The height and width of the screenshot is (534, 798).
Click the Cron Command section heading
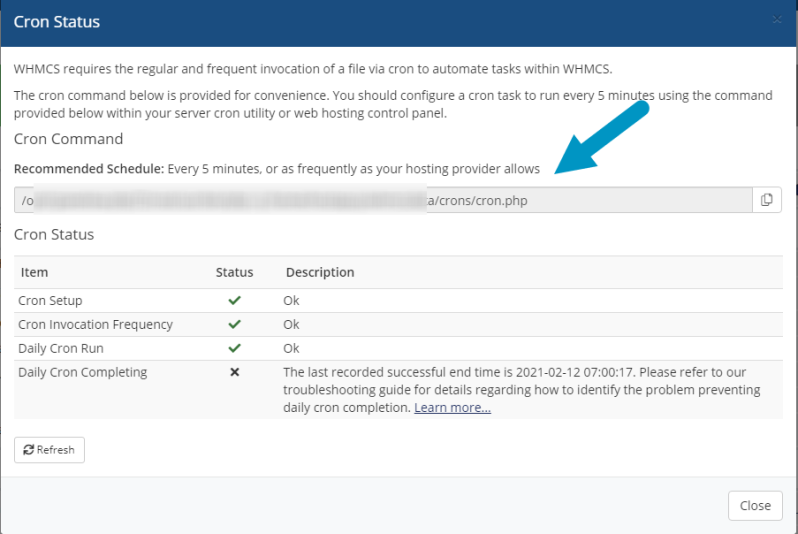click(68, 139)
